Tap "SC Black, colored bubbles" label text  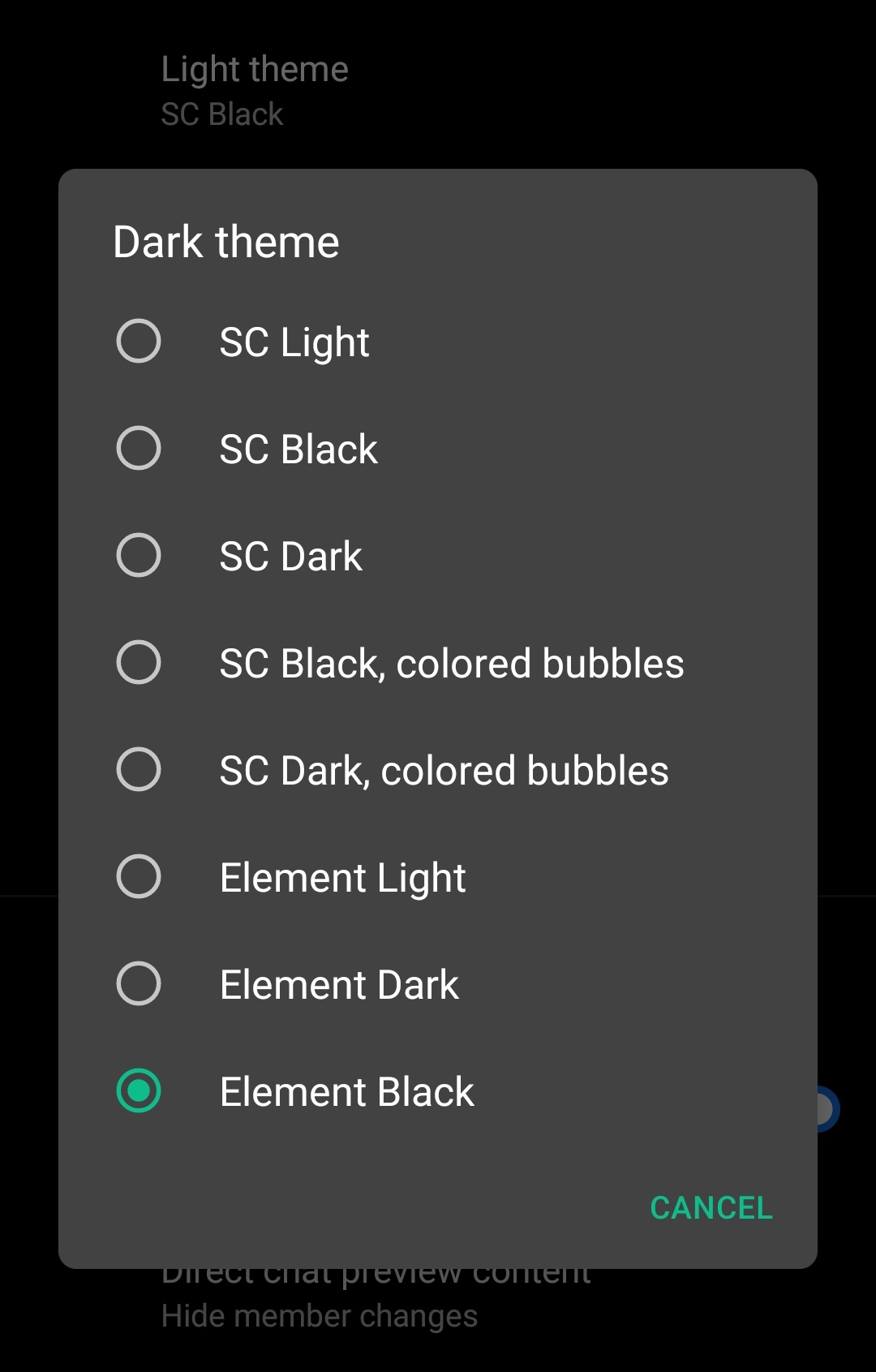pos(451,663)
